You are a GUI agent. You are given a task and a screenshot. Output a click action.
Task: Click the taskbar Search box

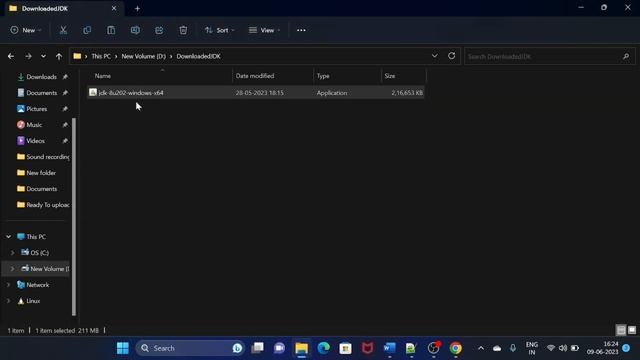[x=190, y=348]
